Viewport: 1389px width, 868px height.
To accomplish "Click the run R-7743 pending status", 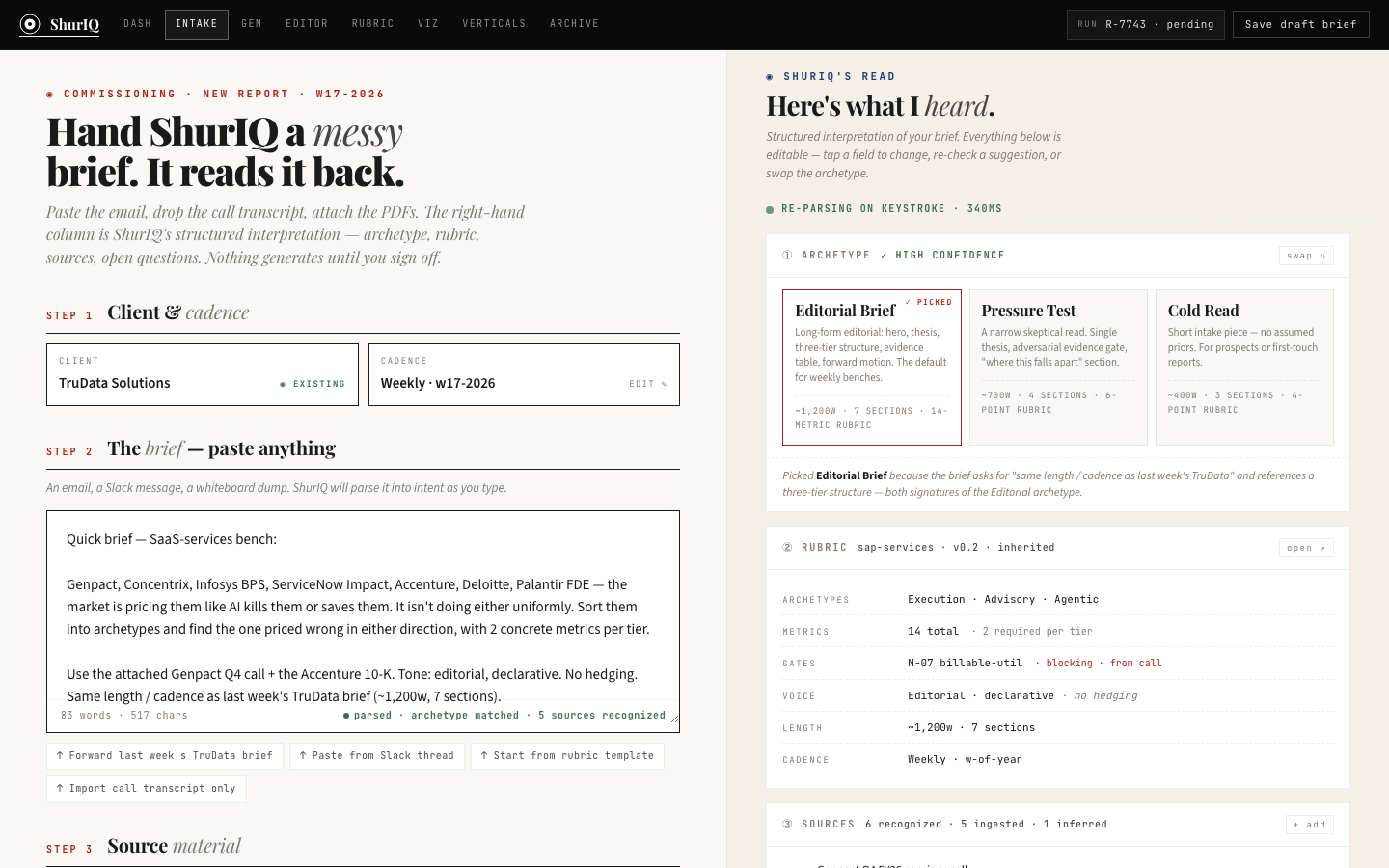I will click(1145, 24).
